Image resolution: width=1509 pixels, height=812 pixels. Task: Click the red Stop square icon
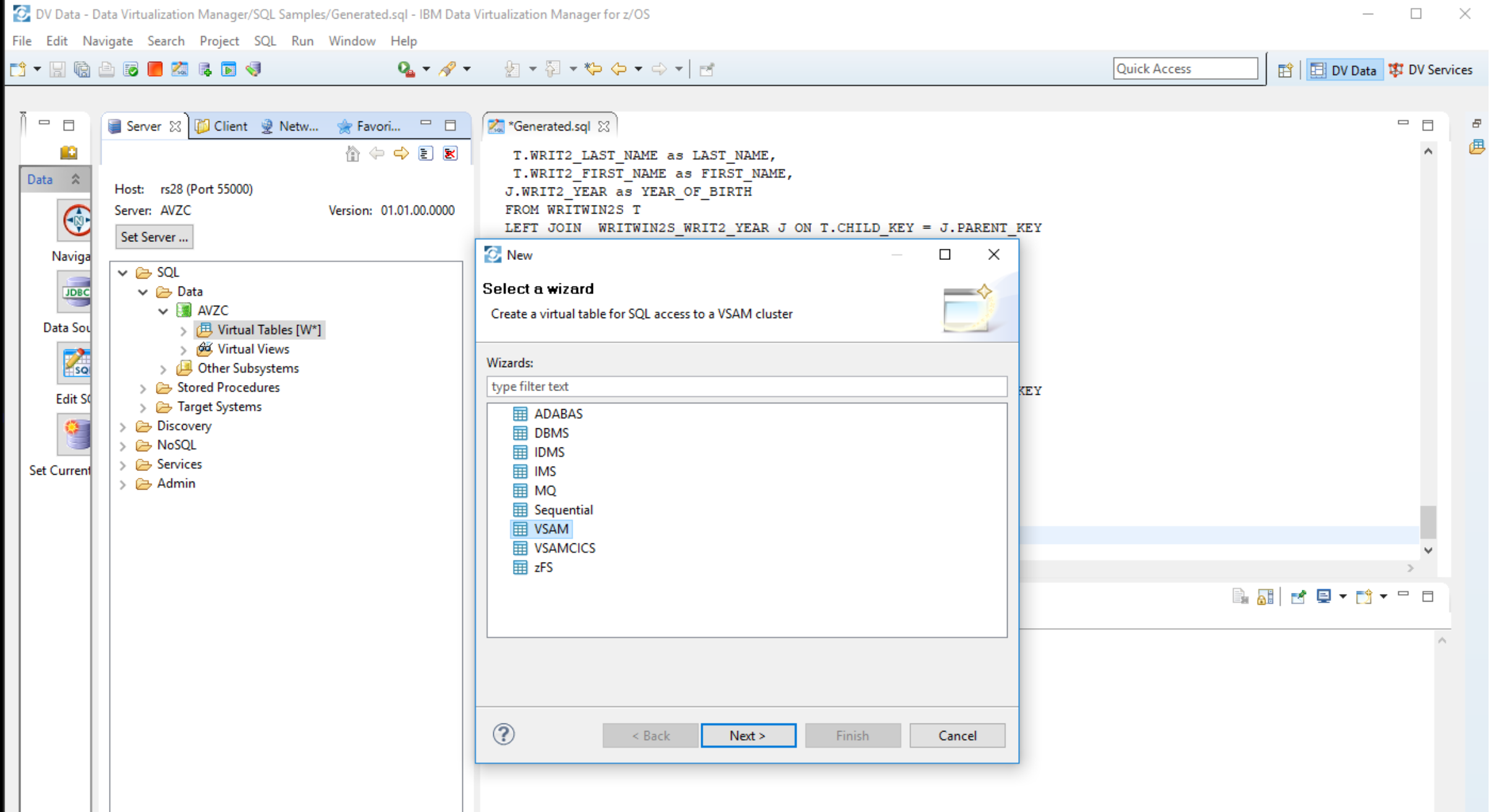point(155,69)
